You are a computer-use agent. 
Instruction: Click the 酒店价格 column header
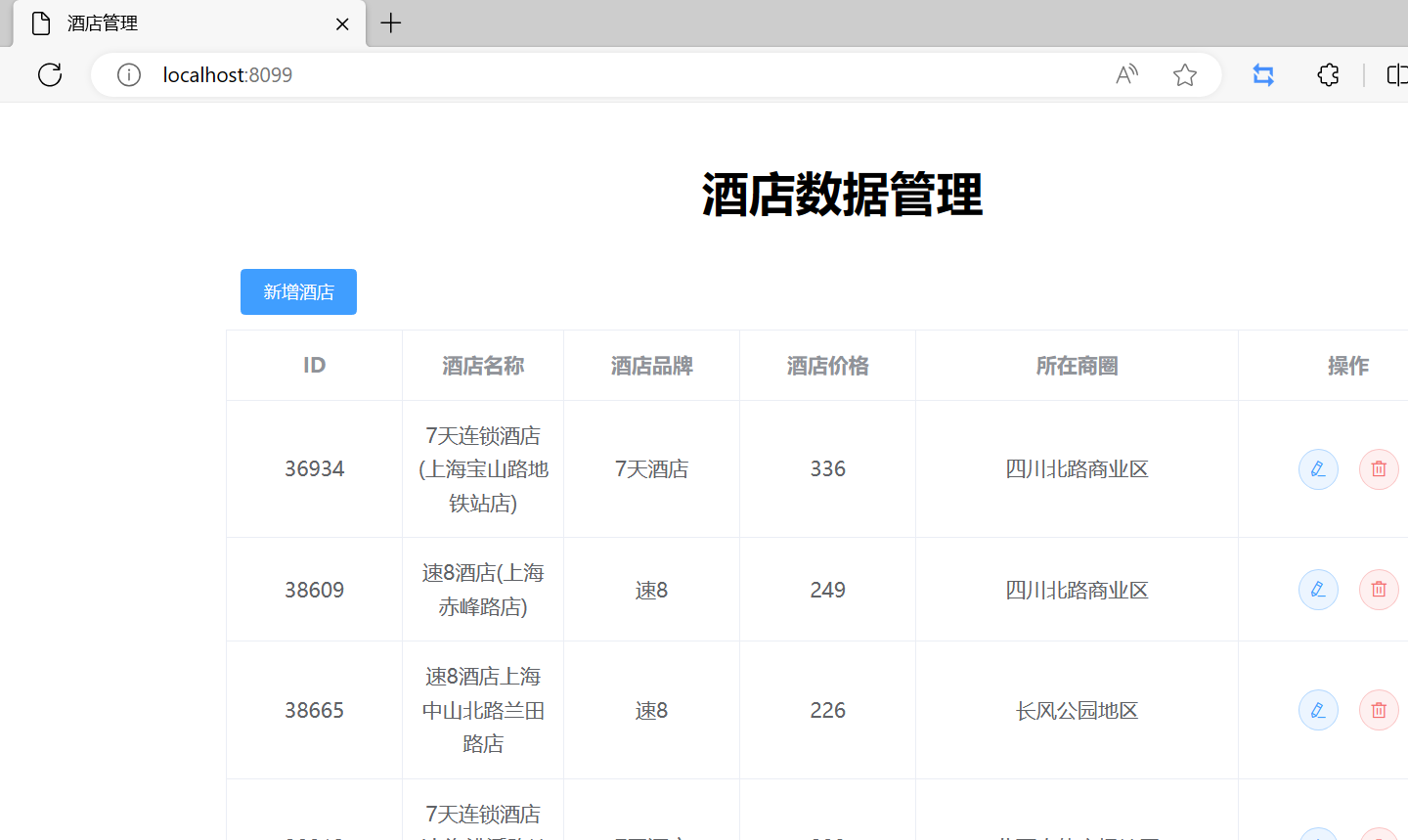coord(828,366)
